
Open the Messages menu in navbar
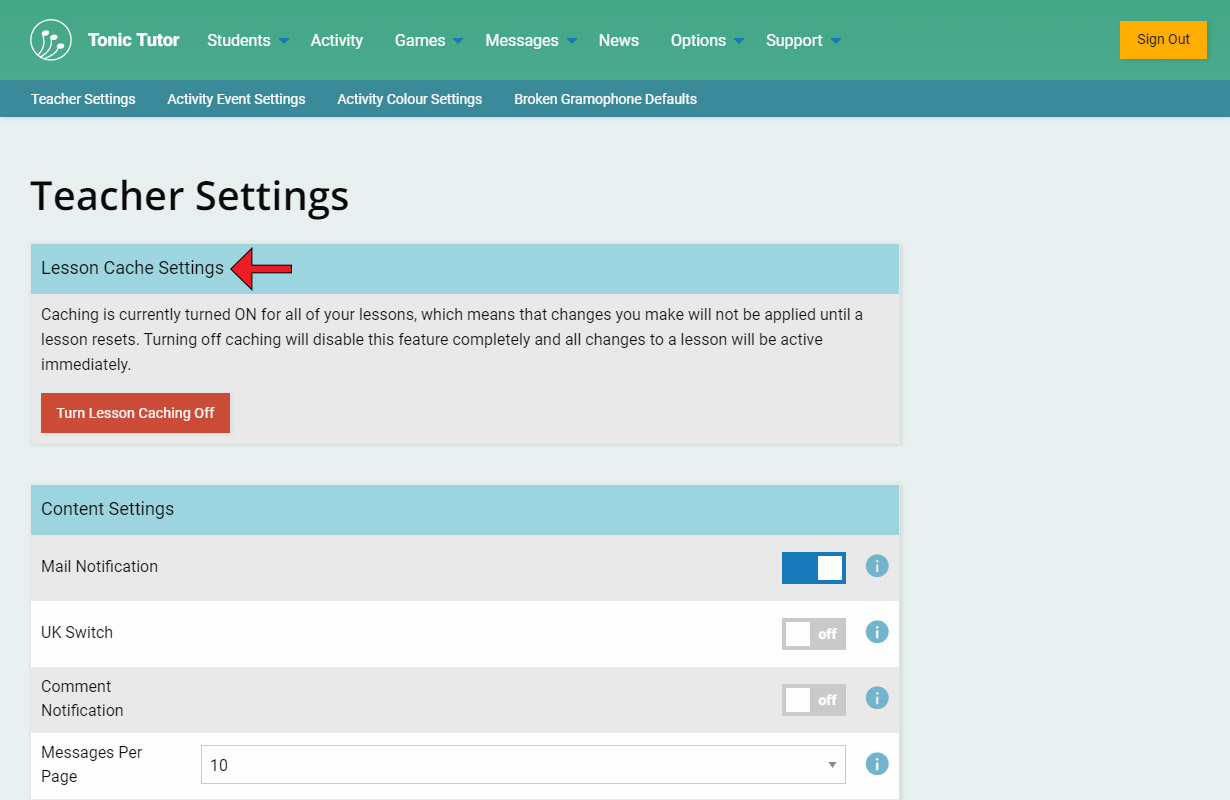[x=530, y=41]
